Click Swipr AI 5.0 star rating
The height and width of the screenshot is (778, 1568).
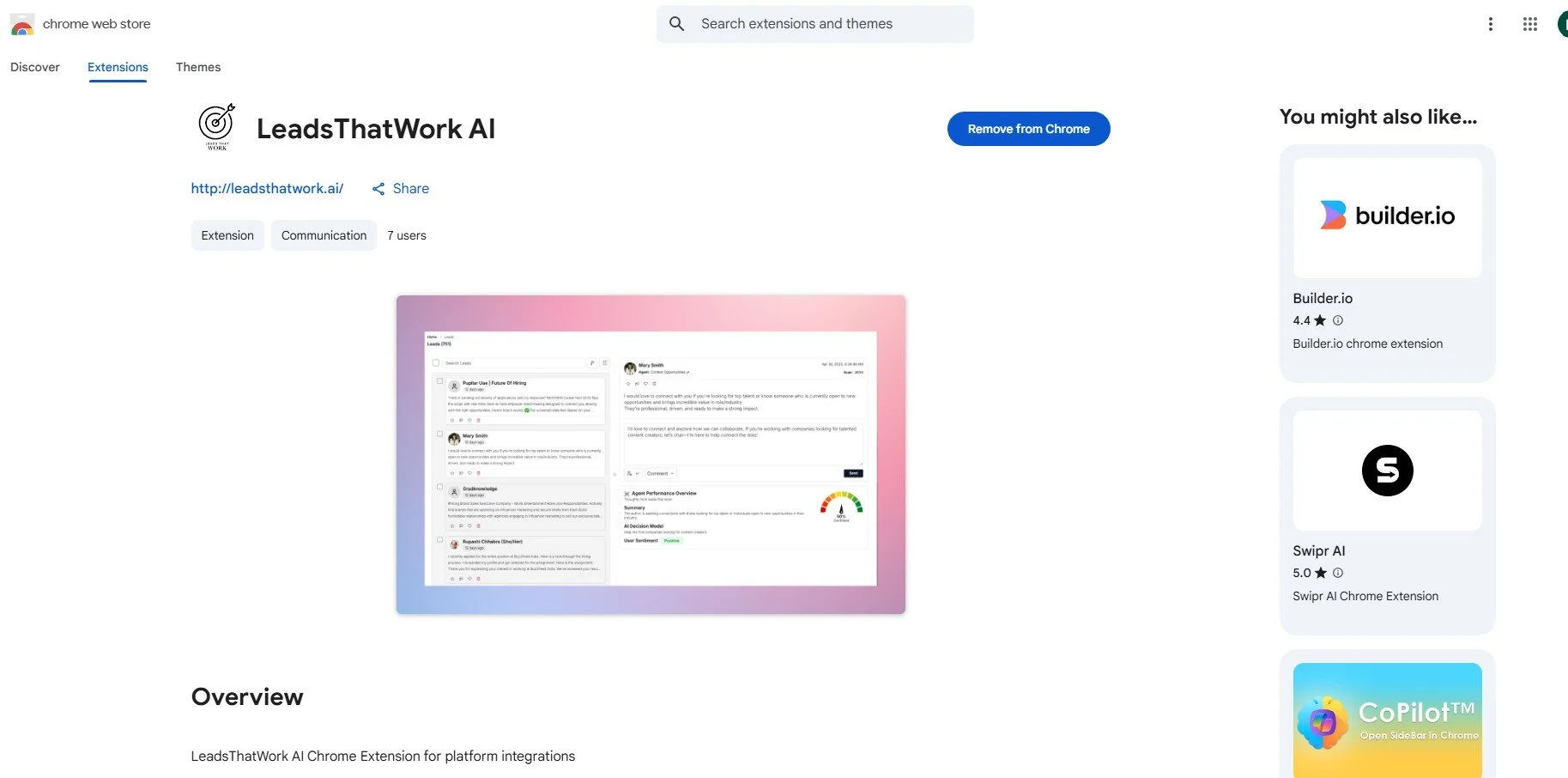pyautogui.click(x=1309, y=573)
